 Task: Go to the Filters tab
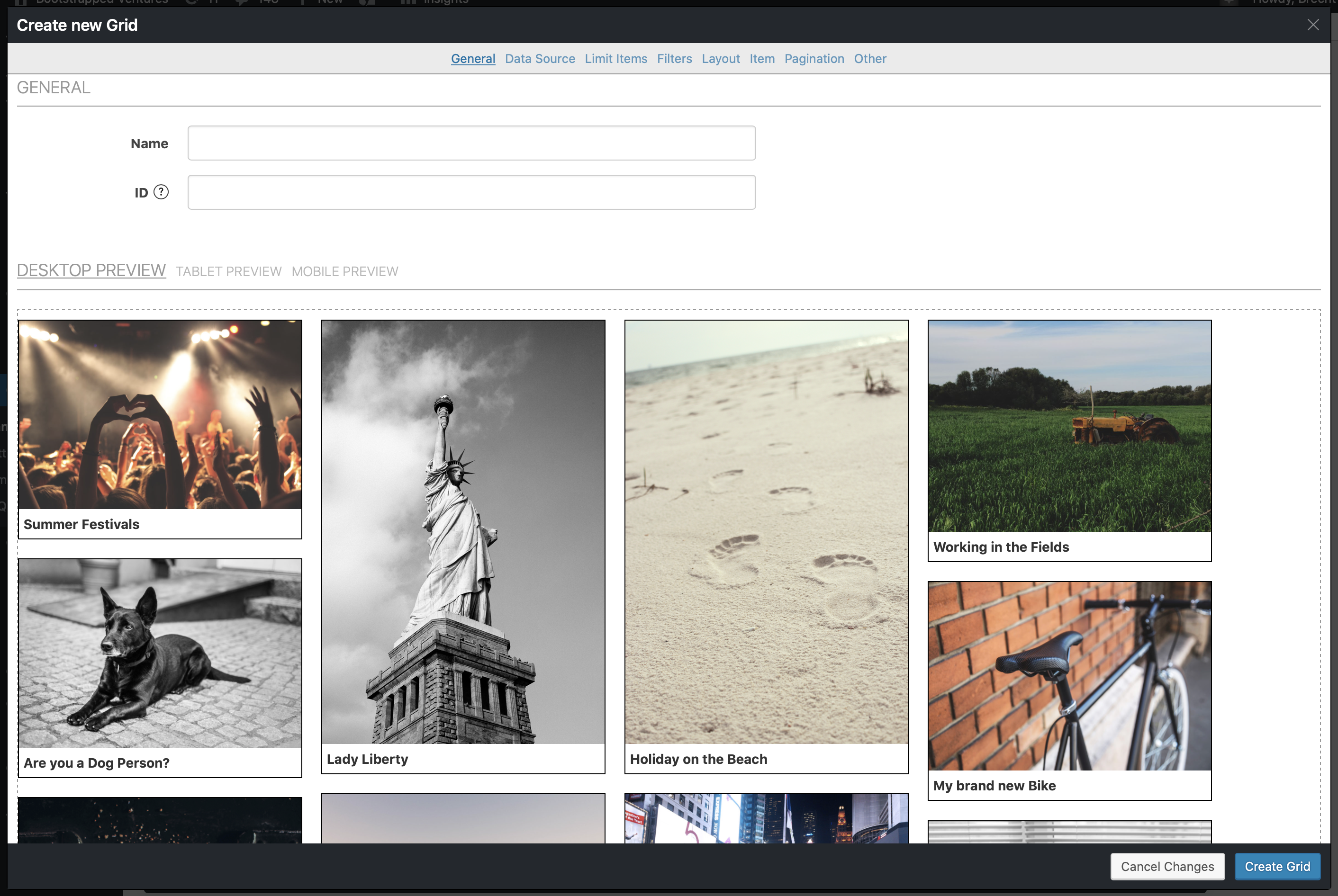click(x=674, y=58)
